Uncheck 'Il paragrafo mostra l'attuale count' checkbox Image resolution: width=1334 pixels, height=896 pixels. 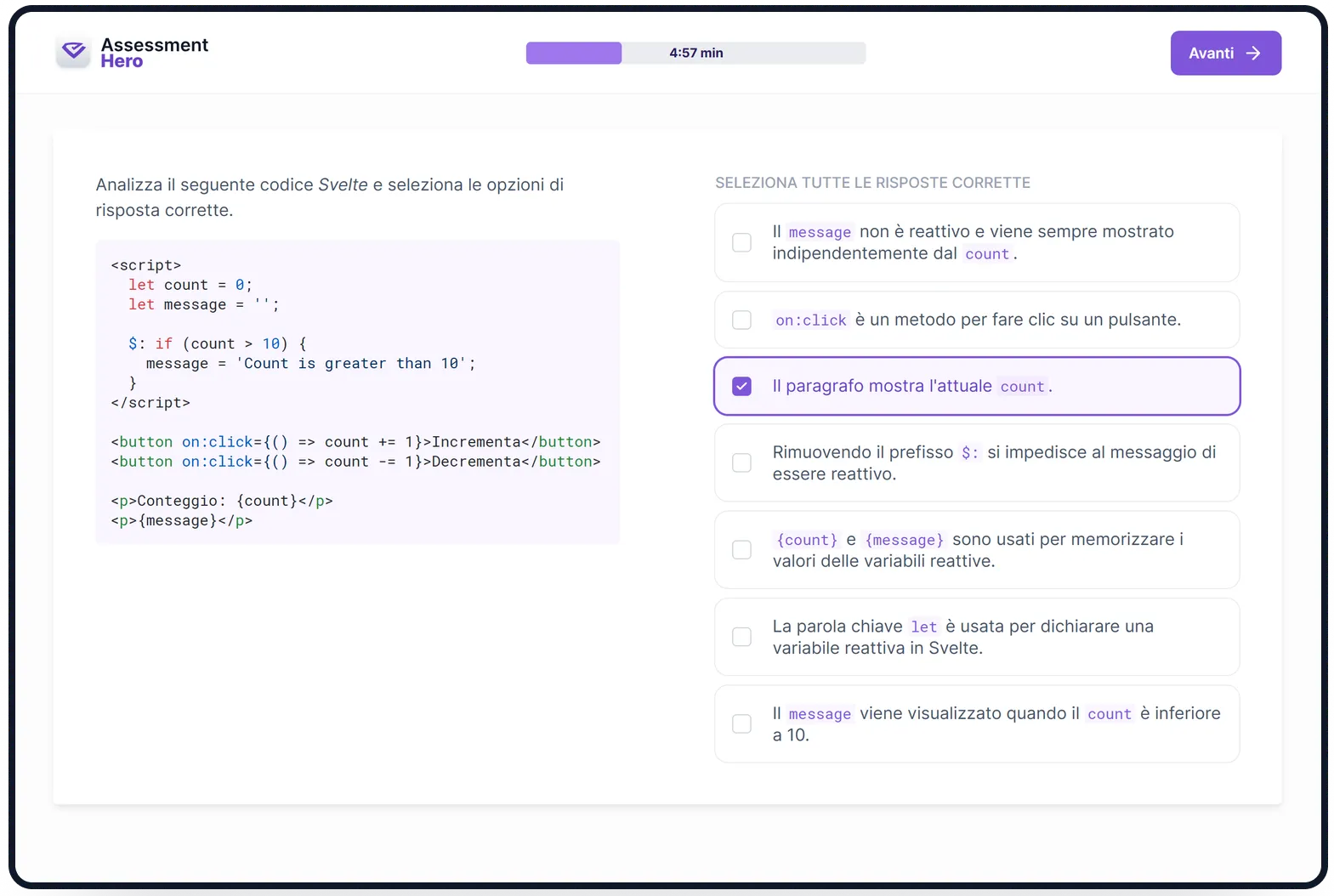click(742, 386)
